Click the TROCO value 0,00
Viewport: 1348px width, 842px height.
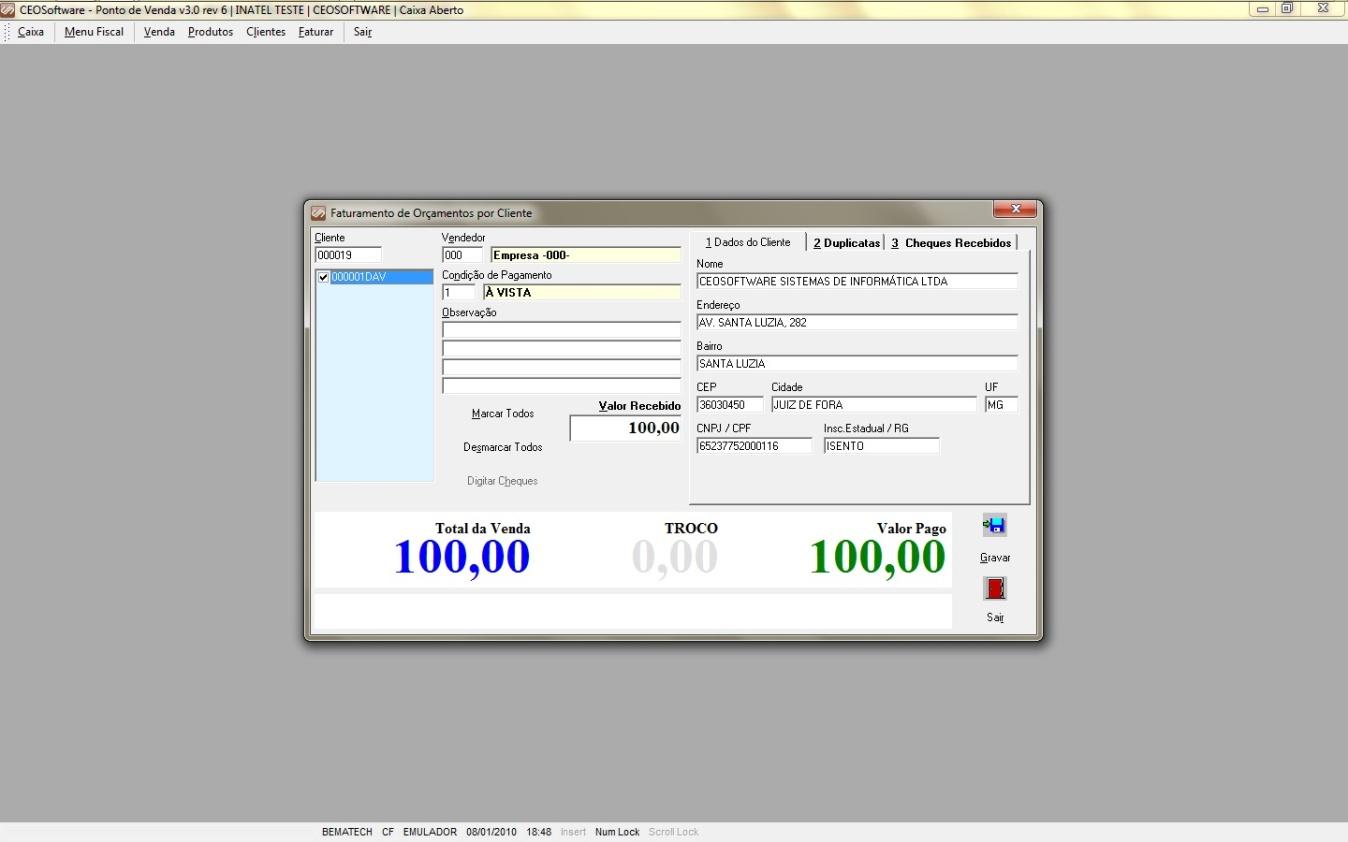click(675, 557)
